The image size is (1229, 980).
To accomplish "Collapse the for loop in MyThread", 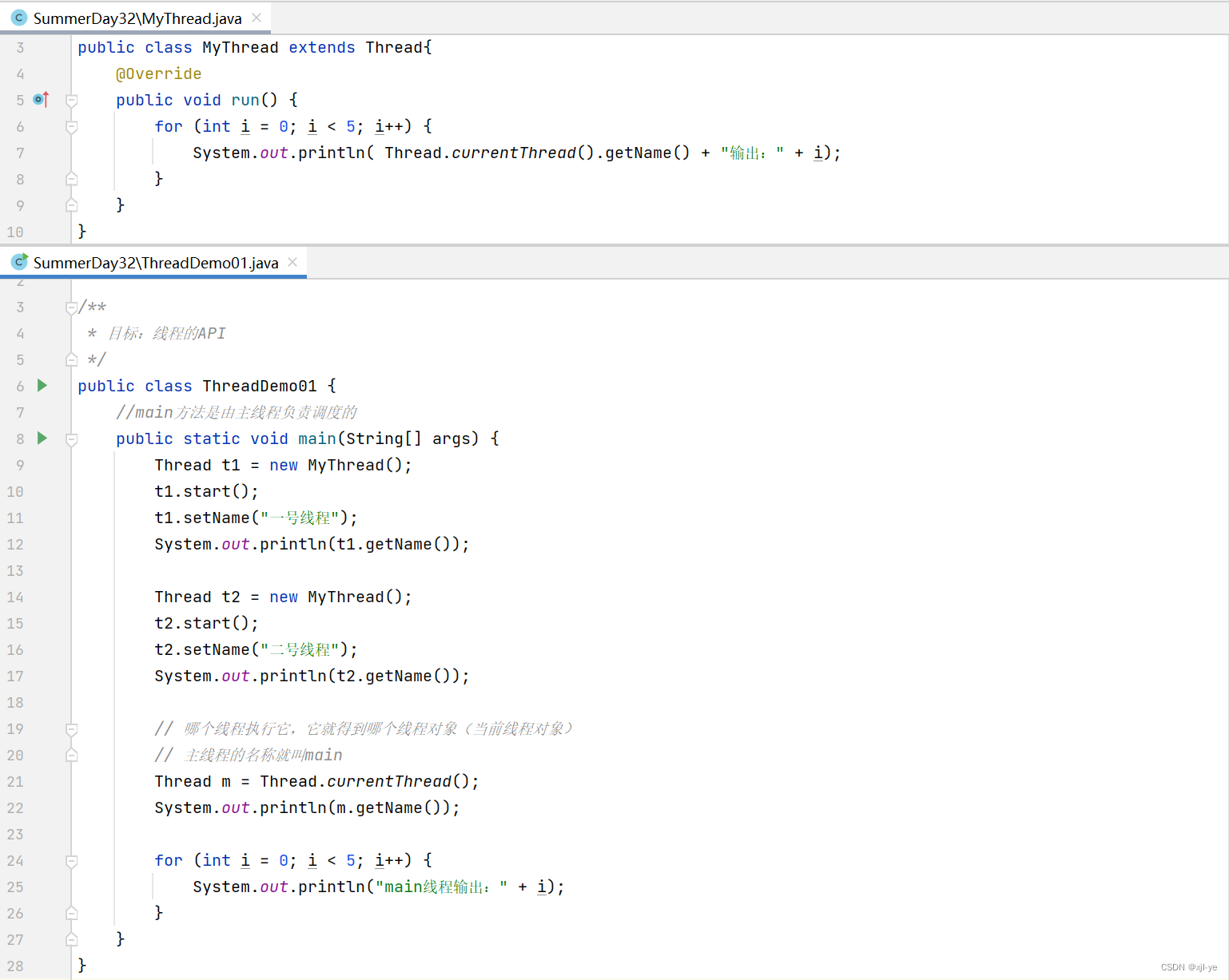I will point(71,127).
